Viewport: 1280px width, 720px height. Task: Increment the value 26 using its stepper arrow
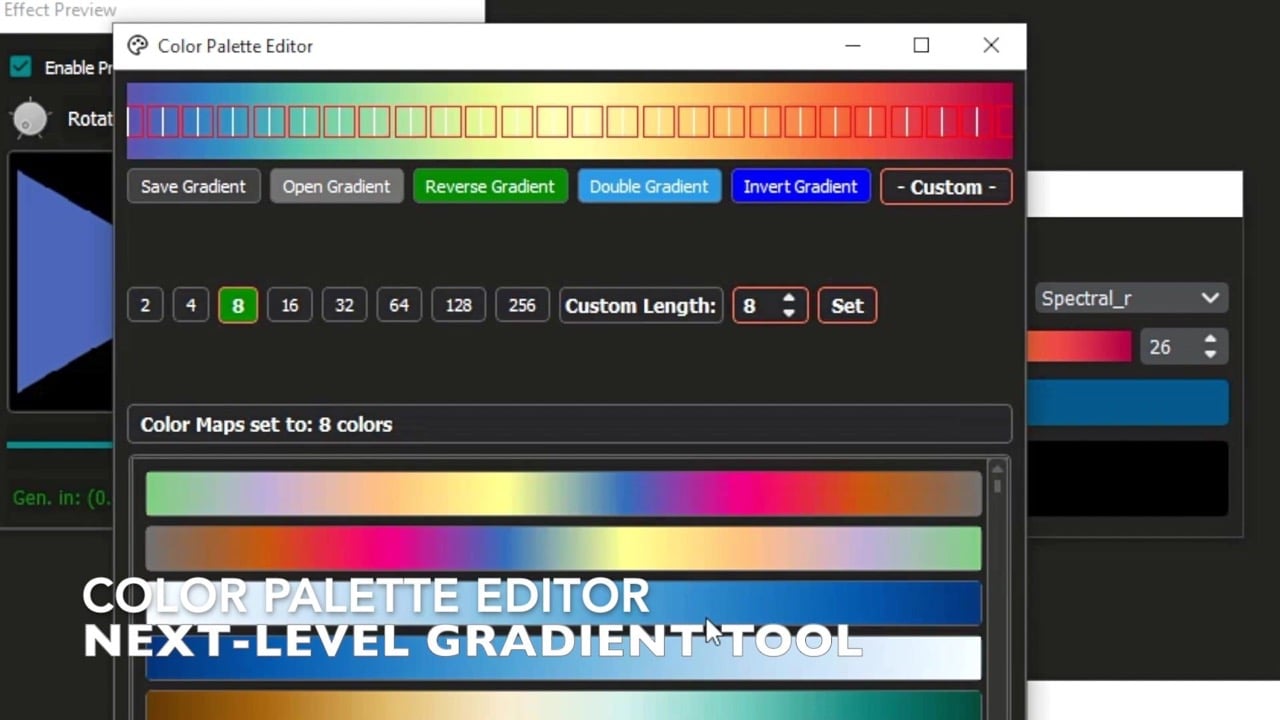point(1210,340)
